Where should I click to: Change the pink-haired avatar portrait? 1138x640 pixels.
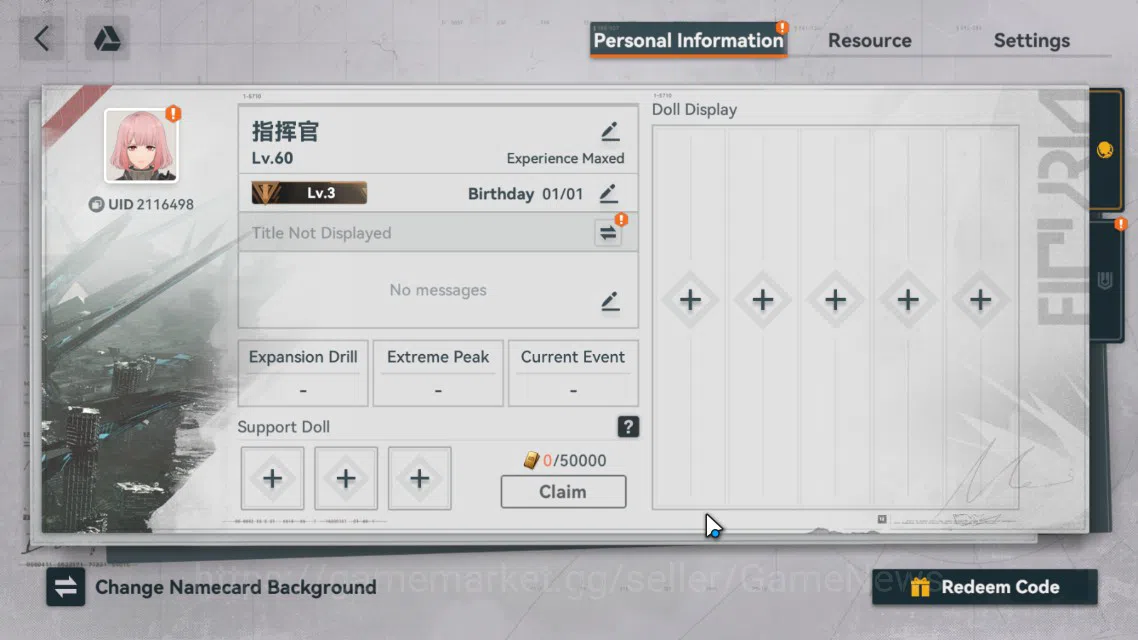142,146
